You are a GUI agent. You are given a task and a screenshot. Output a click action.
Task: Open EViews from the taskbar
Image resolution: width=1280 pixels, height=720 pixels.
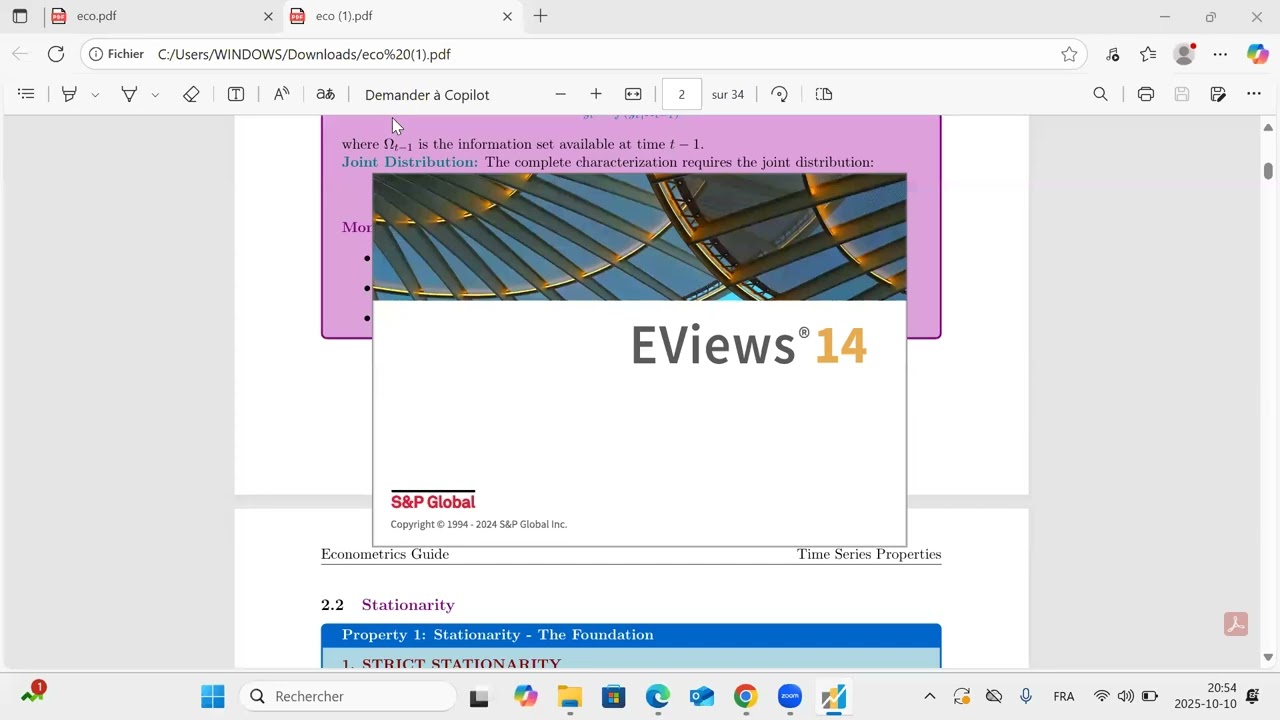[834, 696]
